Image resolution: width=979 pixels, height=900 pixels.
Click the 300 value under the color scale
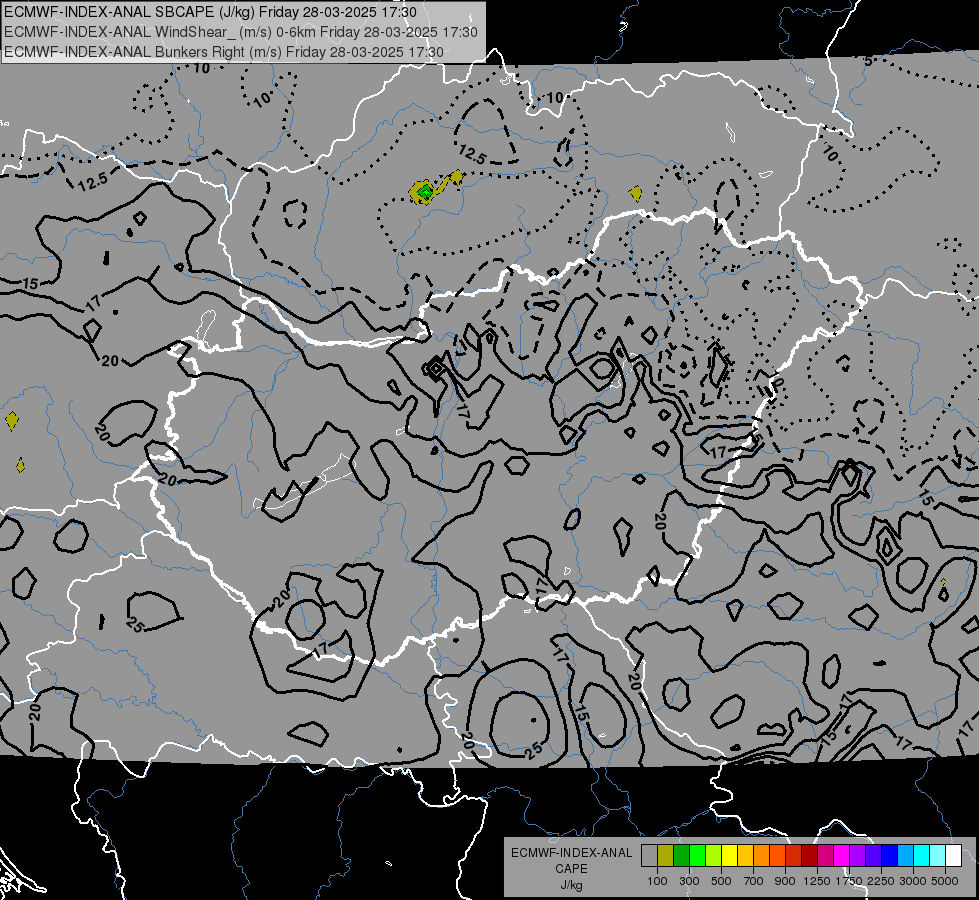pyautogui.click(x=689, y=881)
